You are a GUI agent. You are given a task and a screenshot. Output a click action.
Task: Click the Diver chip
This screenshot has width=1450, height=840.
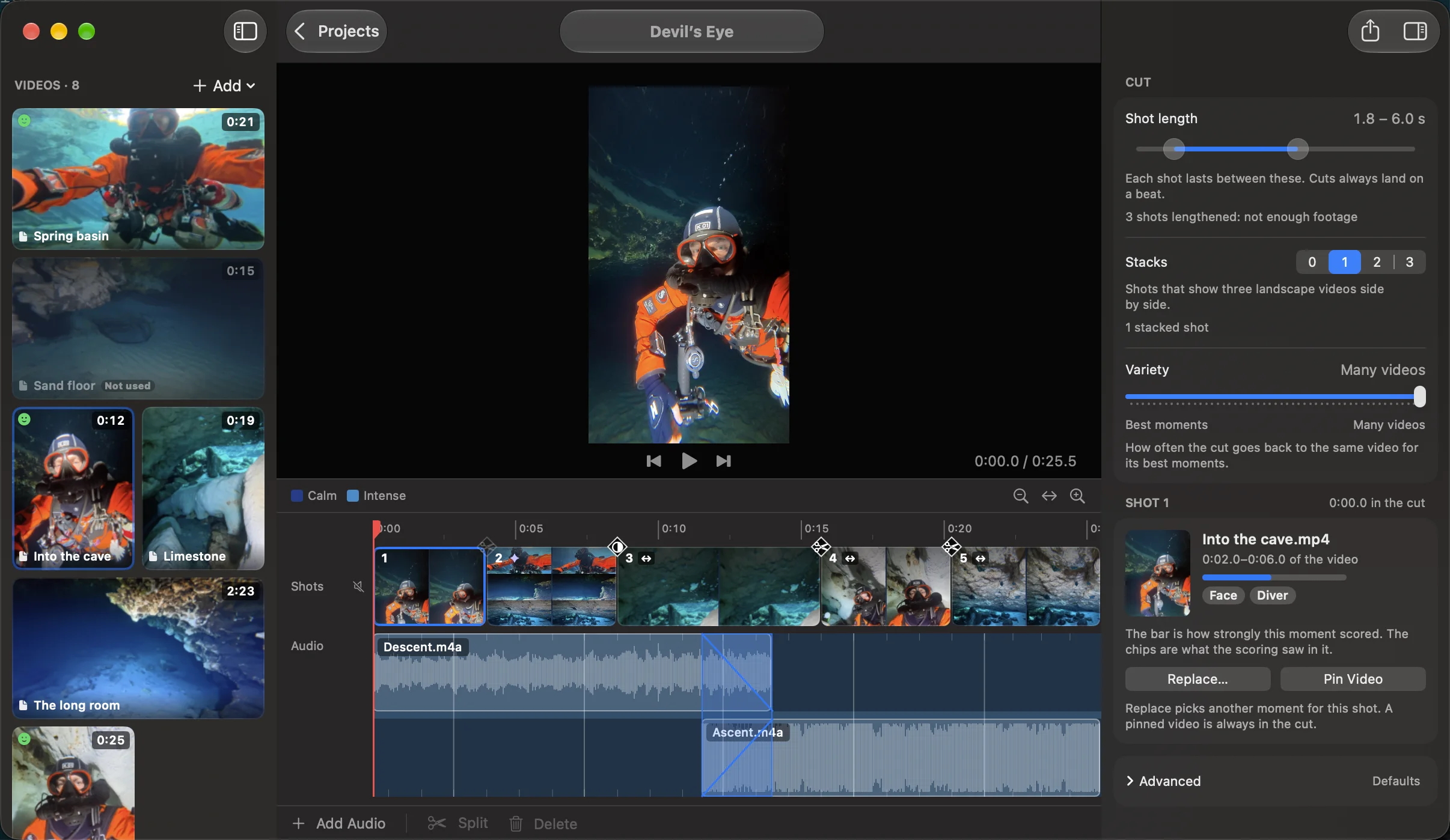(x=1273, y=595)
